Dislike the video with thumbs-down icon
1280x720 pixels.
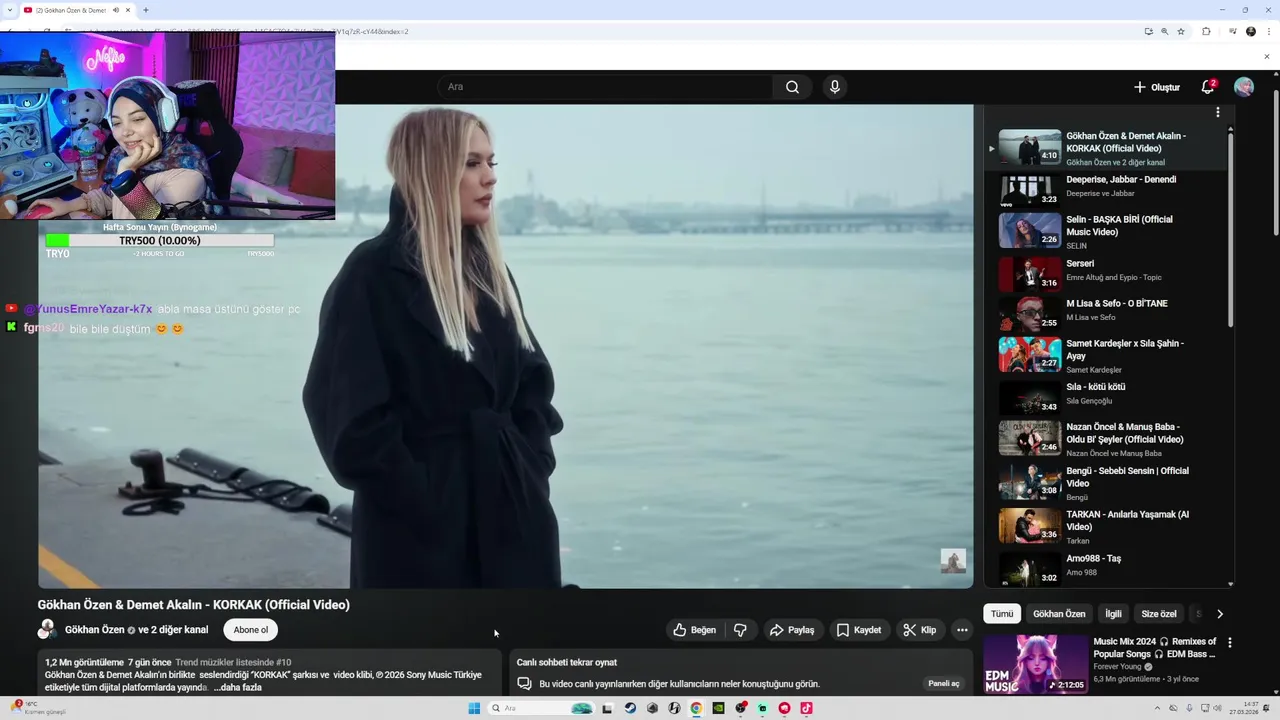(x=740, y=630)
